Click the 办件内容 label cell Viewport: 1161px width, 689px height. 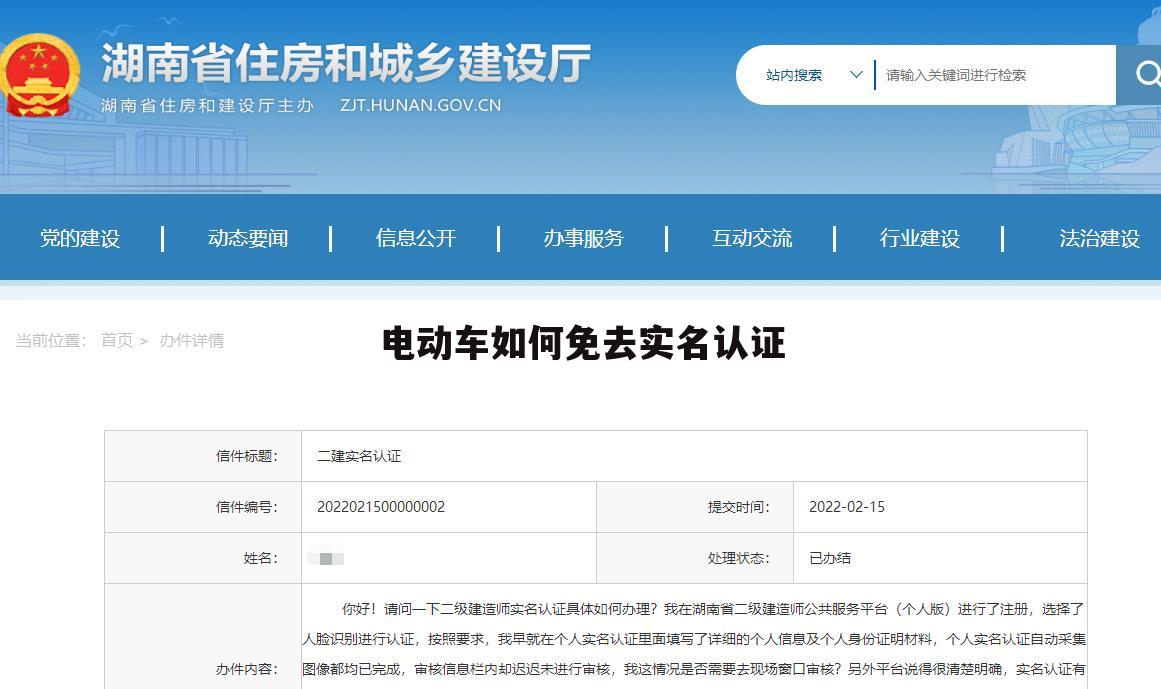point(203,636)
